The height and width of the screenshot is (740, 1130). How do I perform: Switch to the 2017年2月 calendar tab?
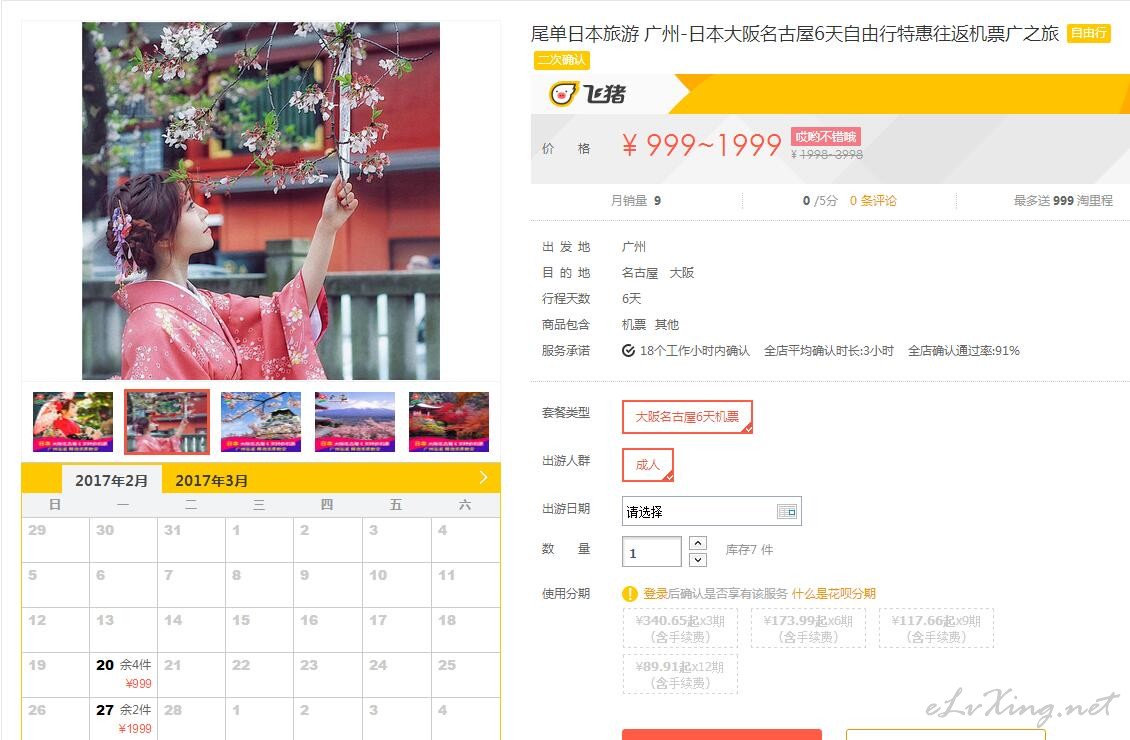(111, 481)
